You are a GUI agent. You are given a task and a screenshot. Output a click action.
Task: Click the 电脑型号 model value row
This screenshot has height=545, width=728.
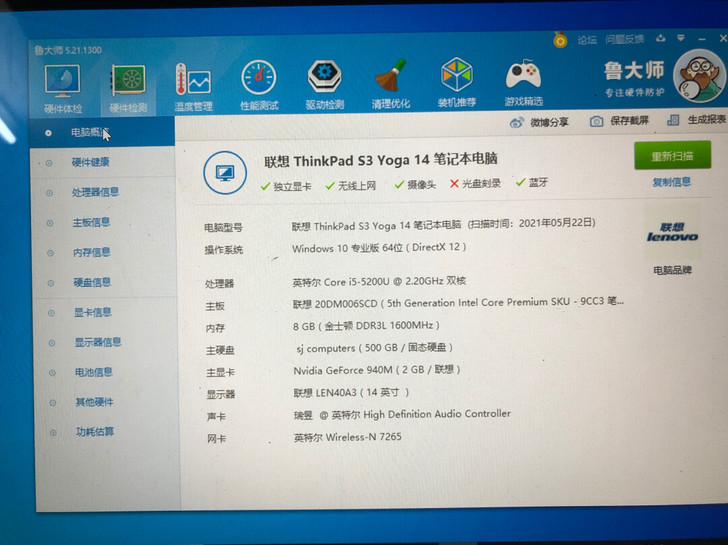(443, 224)
